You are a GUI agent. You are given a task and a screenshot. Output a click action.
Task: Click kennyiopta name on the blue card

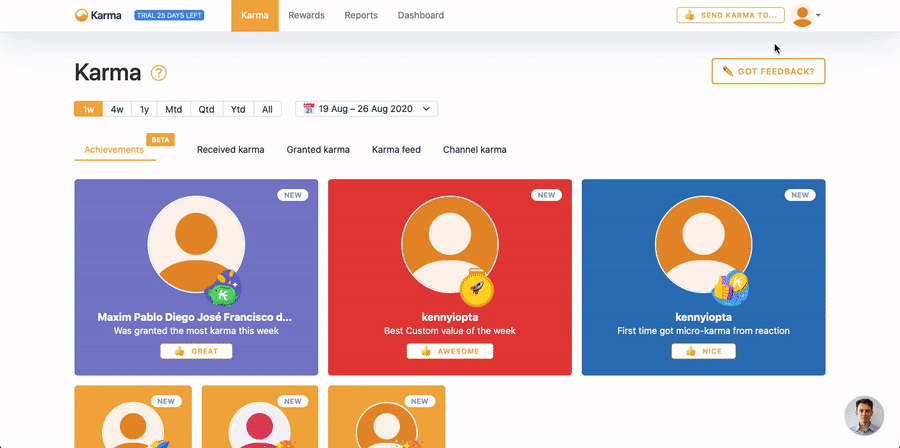[704, 317]
